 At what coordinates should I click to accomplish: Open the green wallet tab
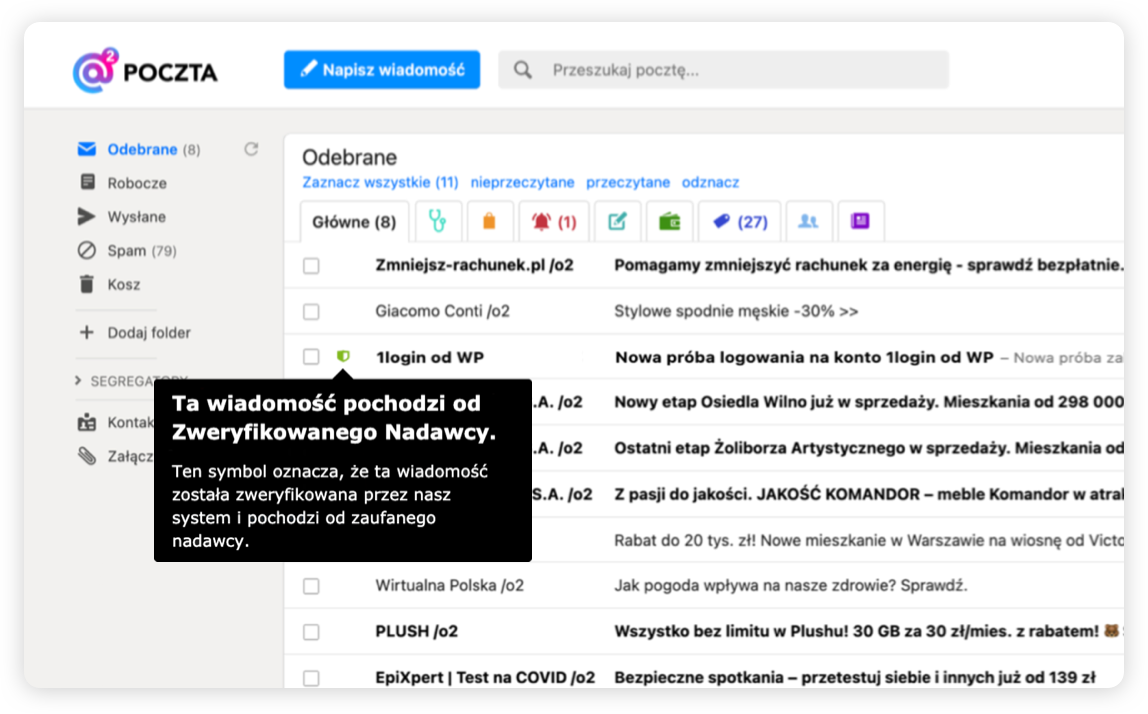669,221
